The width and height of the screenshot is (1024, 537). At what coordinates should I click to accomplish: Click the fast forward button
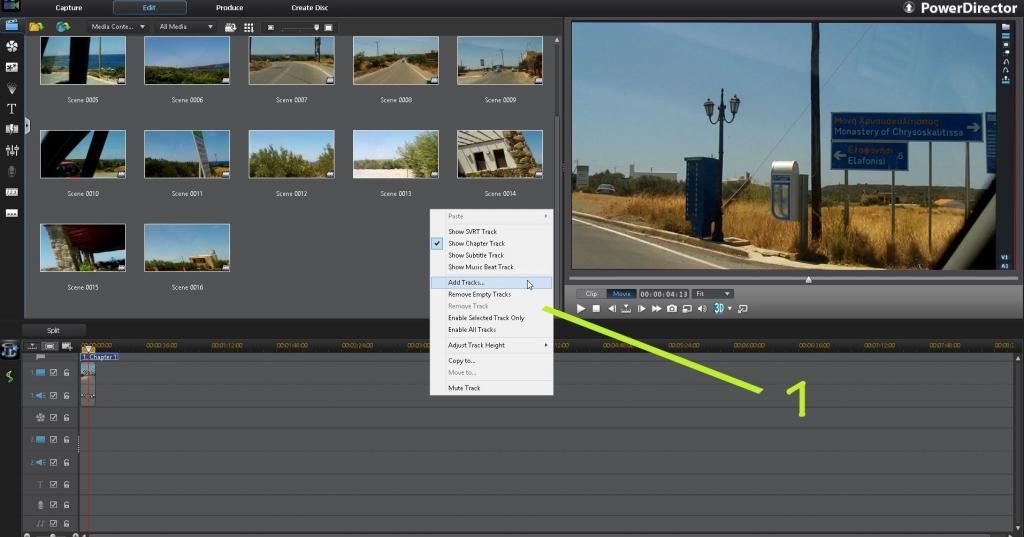tap(656, 308)
